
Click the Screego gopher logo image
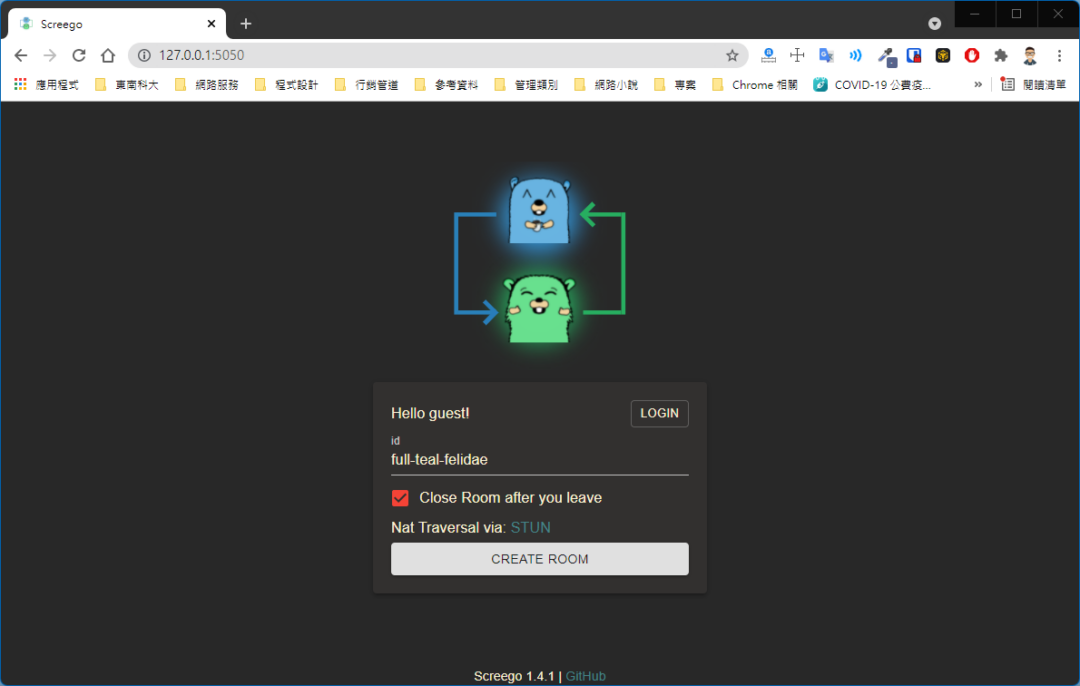pos(539,260)
